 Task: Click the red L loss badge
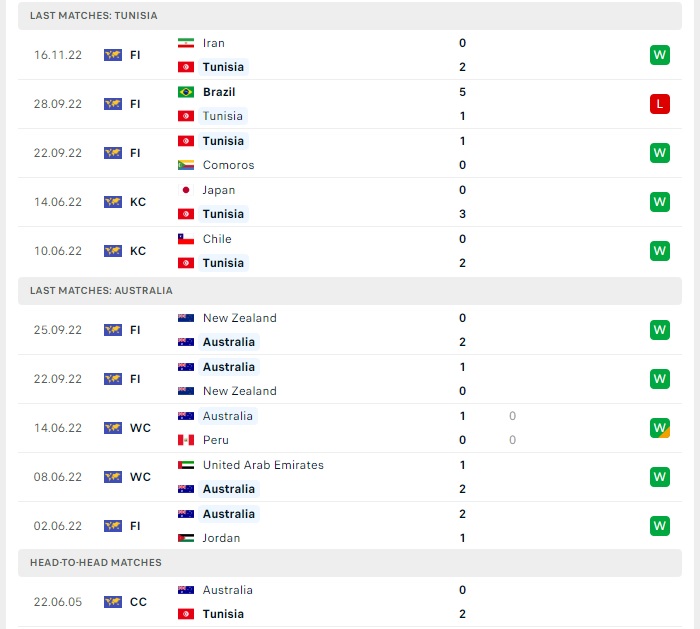[659, 104]
